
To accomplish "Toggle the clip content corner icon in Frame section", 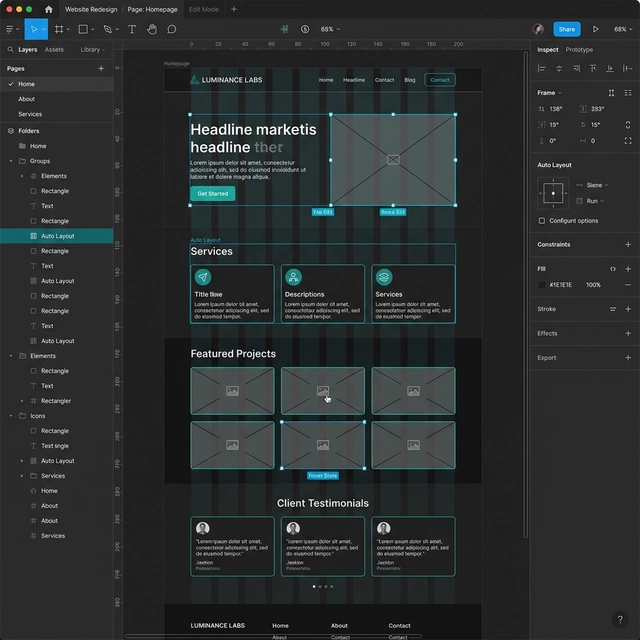I will tap(628, 140).
